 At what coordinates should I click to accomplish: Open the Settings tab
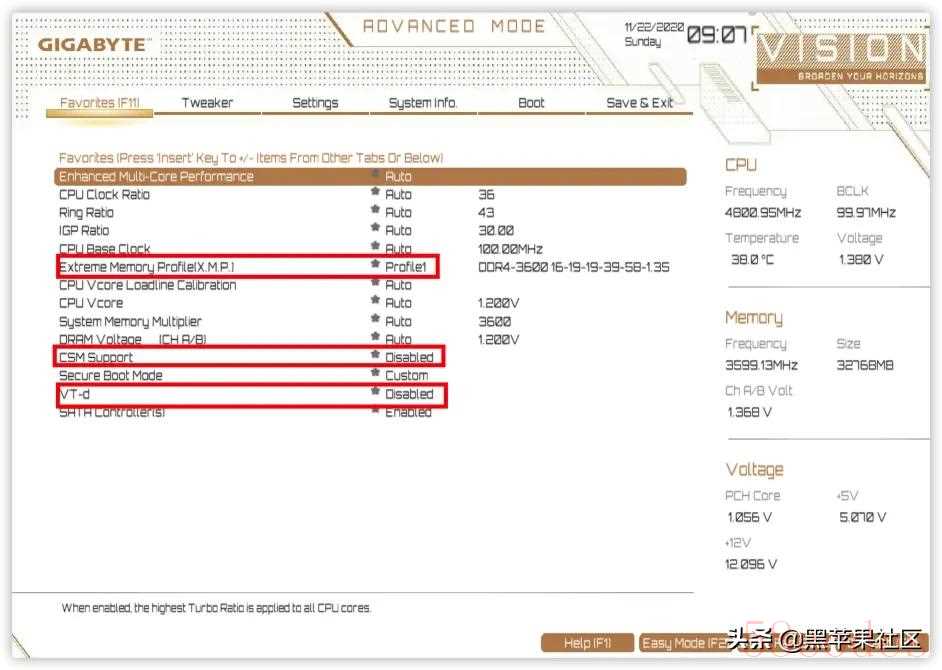315,103
